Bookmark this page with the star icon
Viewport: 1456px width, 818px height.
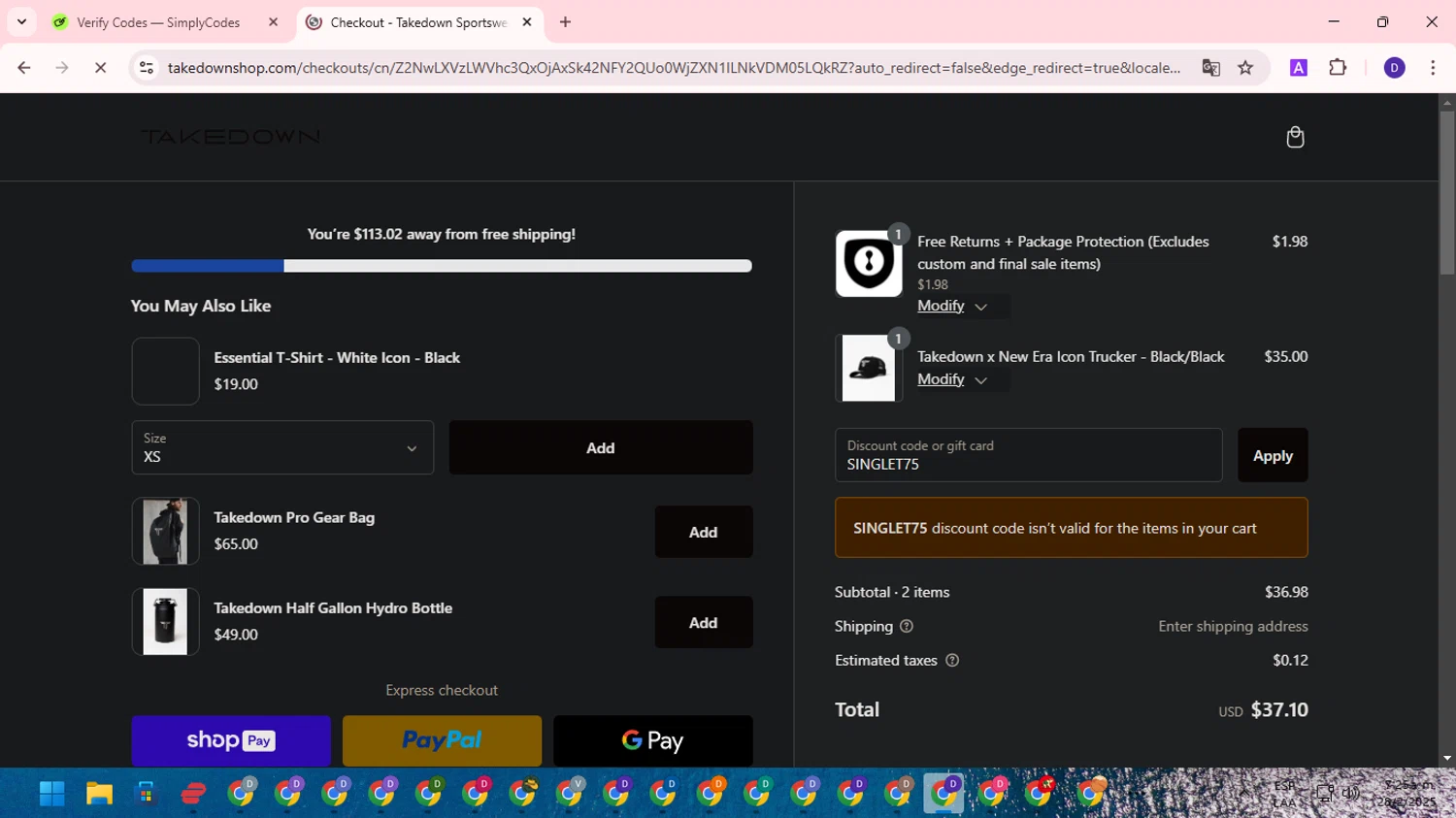1245,68
